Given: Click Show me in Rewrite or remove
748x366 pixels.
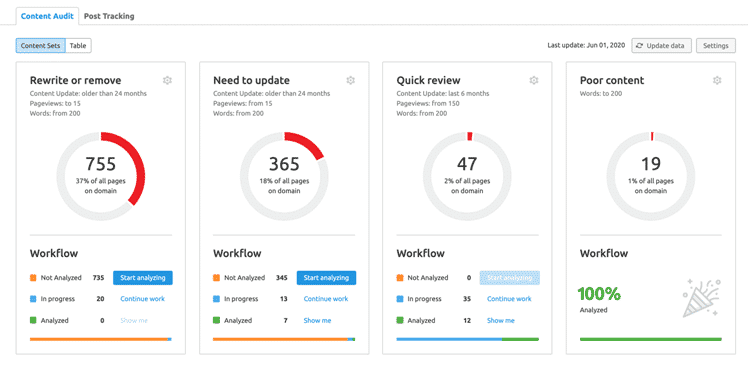Looking at the screenshot, I should (x=134, y=321).
